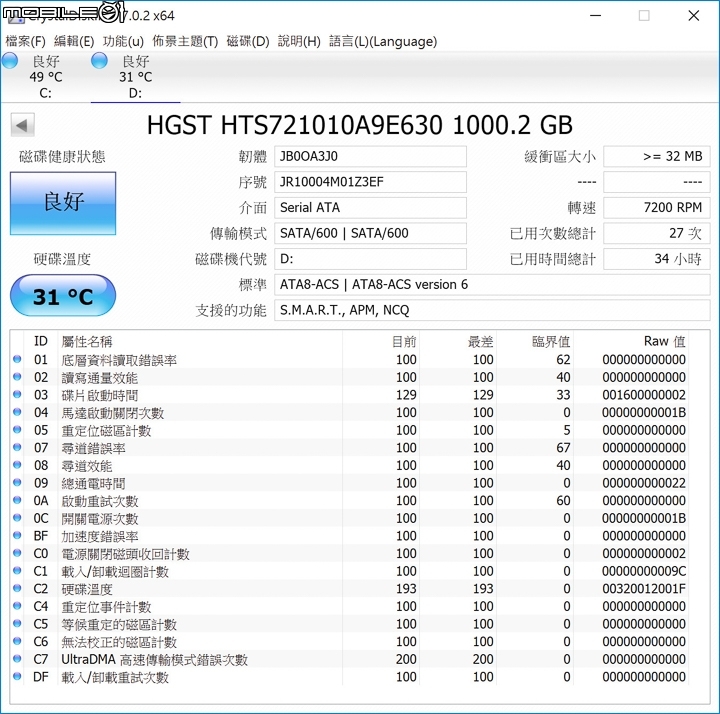Image resolution: width=720 pixels, height=714 pixels.
Task: Click status dot for attribute 01
Action: coord(17,359)
